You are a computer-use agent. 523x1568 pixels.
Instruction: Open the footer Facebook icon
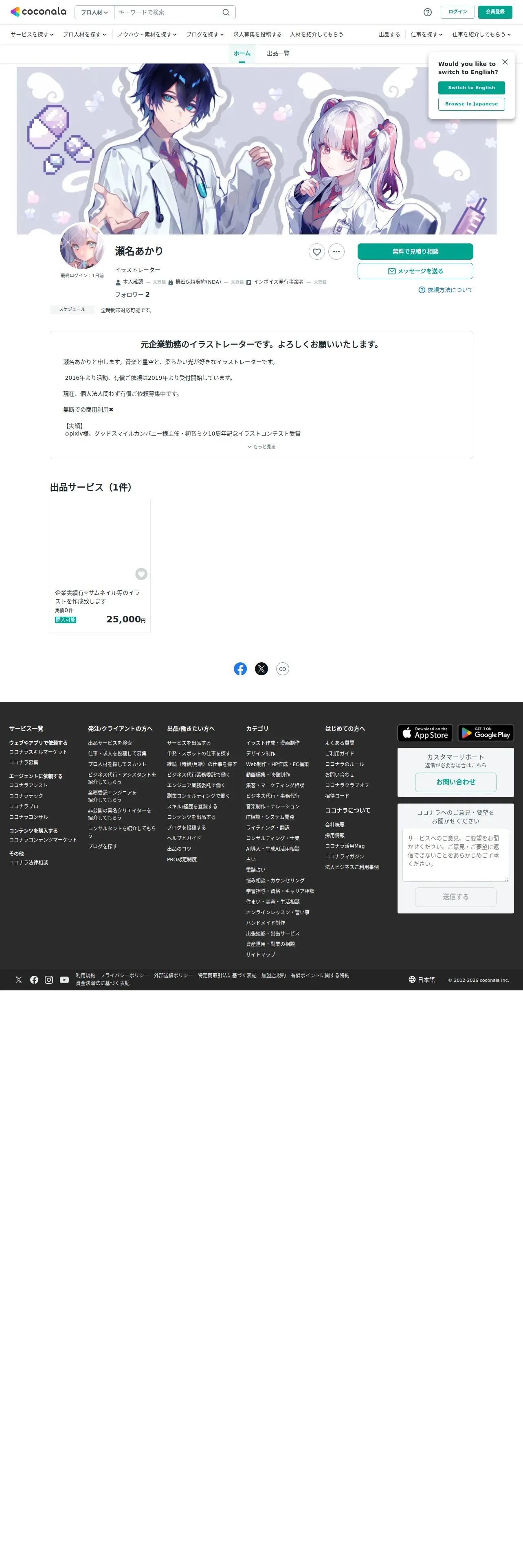tap(34, 980)
